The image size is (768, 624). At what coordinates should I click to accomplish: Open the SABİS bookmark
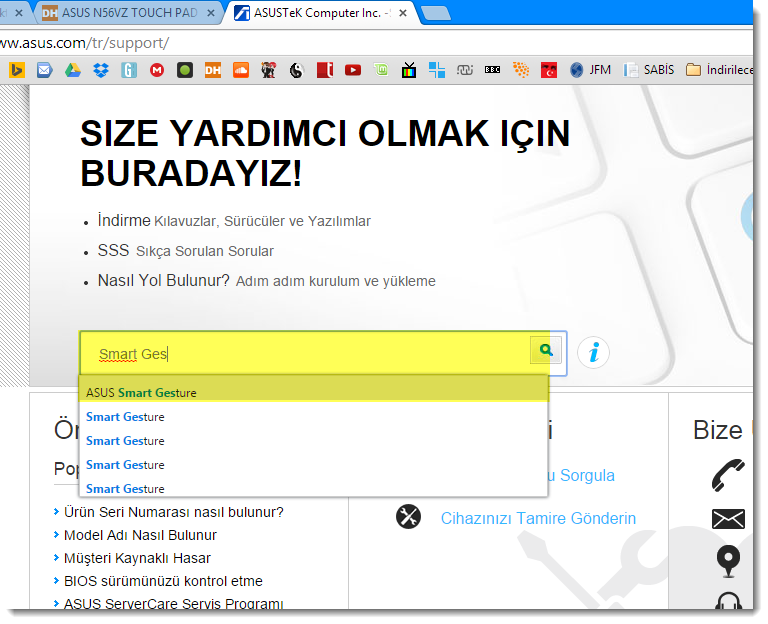pyautogui.click(x=649, y=70)
